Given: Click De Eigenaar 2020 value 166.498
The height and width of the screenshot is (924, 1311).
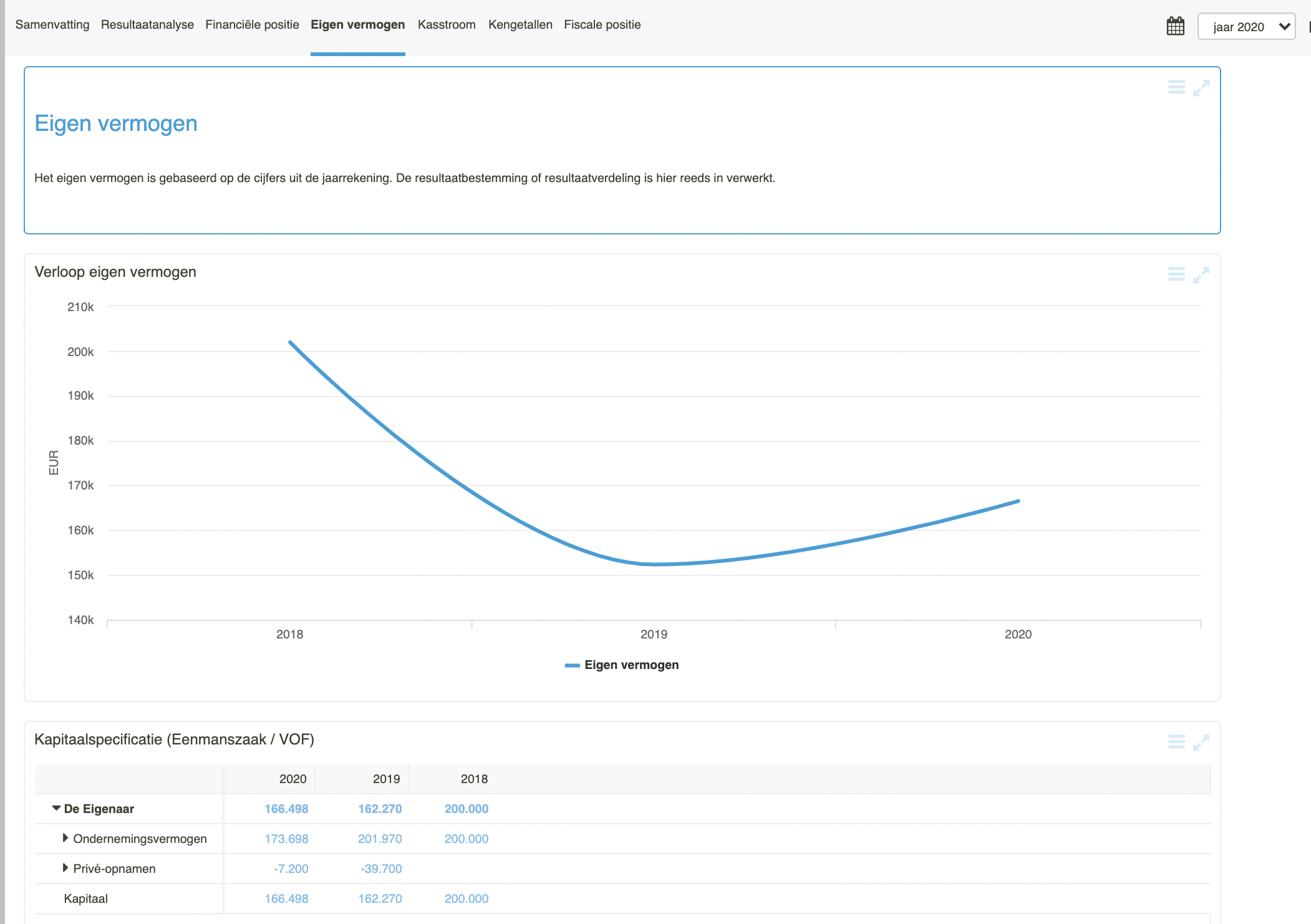Looking at the screenshot, I should click(x=286, y=809).
